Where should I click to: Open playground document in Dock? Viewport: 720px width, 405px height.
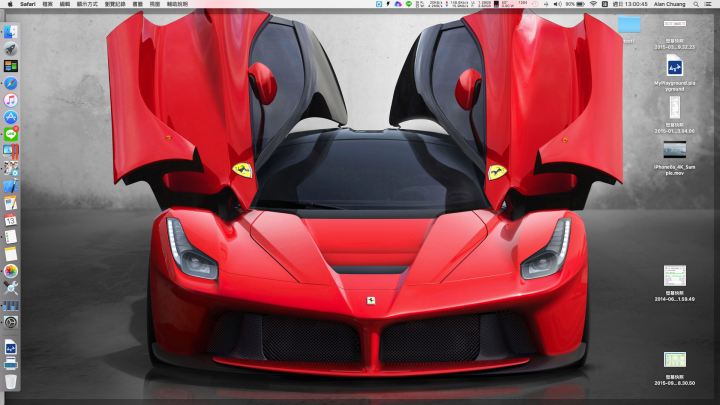(x=11, y=347)
